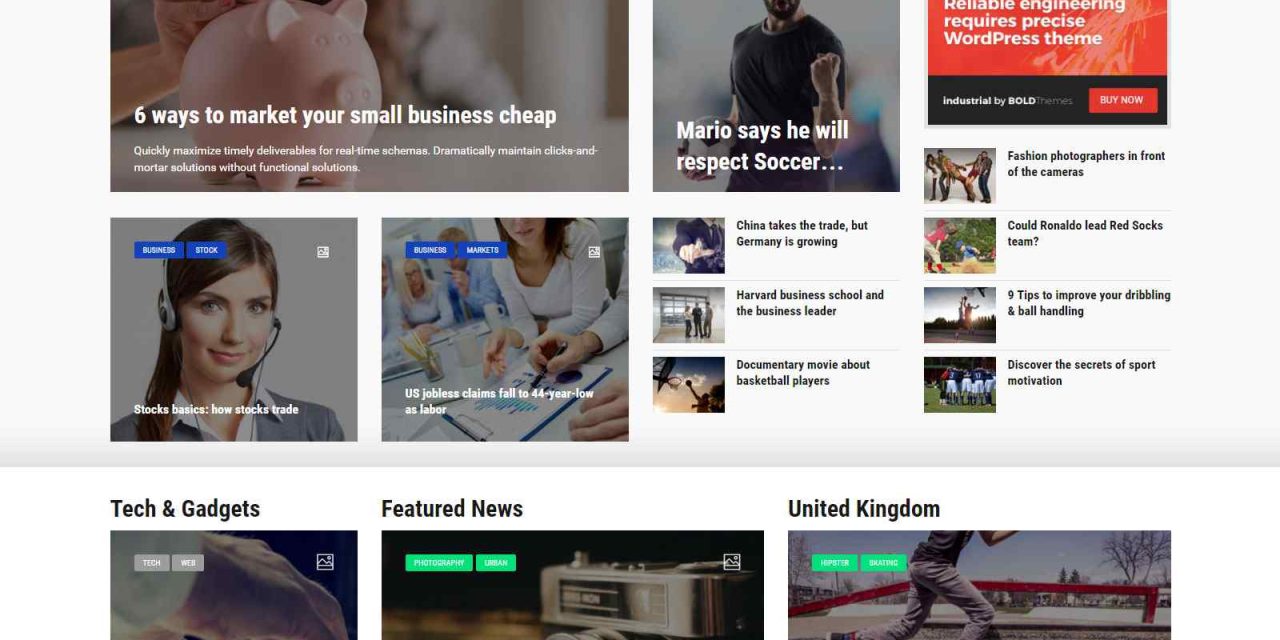This screenshot has height=640, width=1280.
Task: Click the BUY NOW button in ad
Action: [x=1122, y=100]
